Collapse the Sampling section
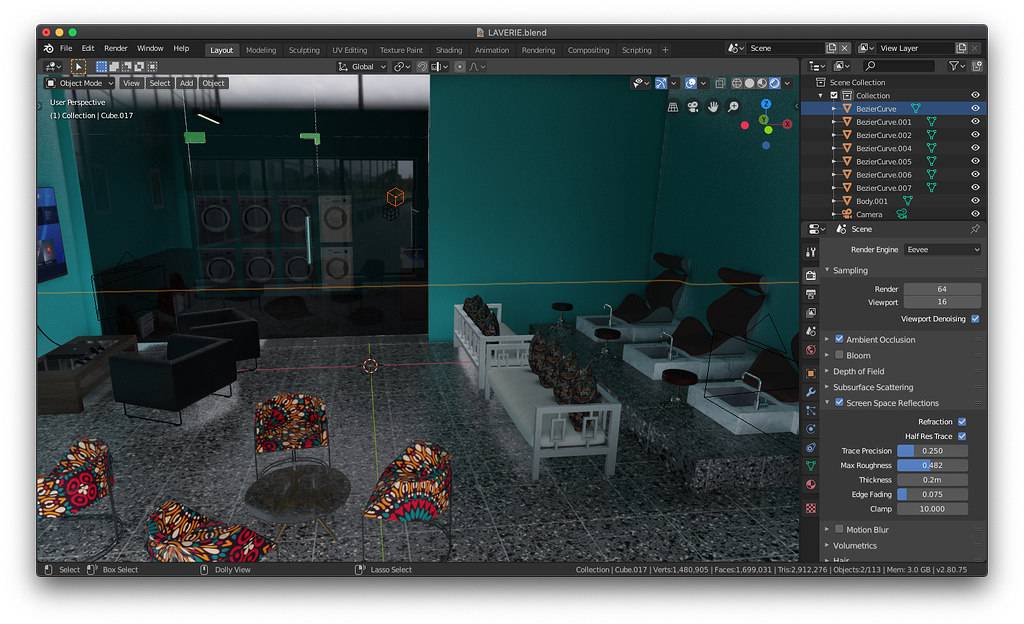Image resolution: width=1024 pixels, height=624 pixels. coord(850,270)
